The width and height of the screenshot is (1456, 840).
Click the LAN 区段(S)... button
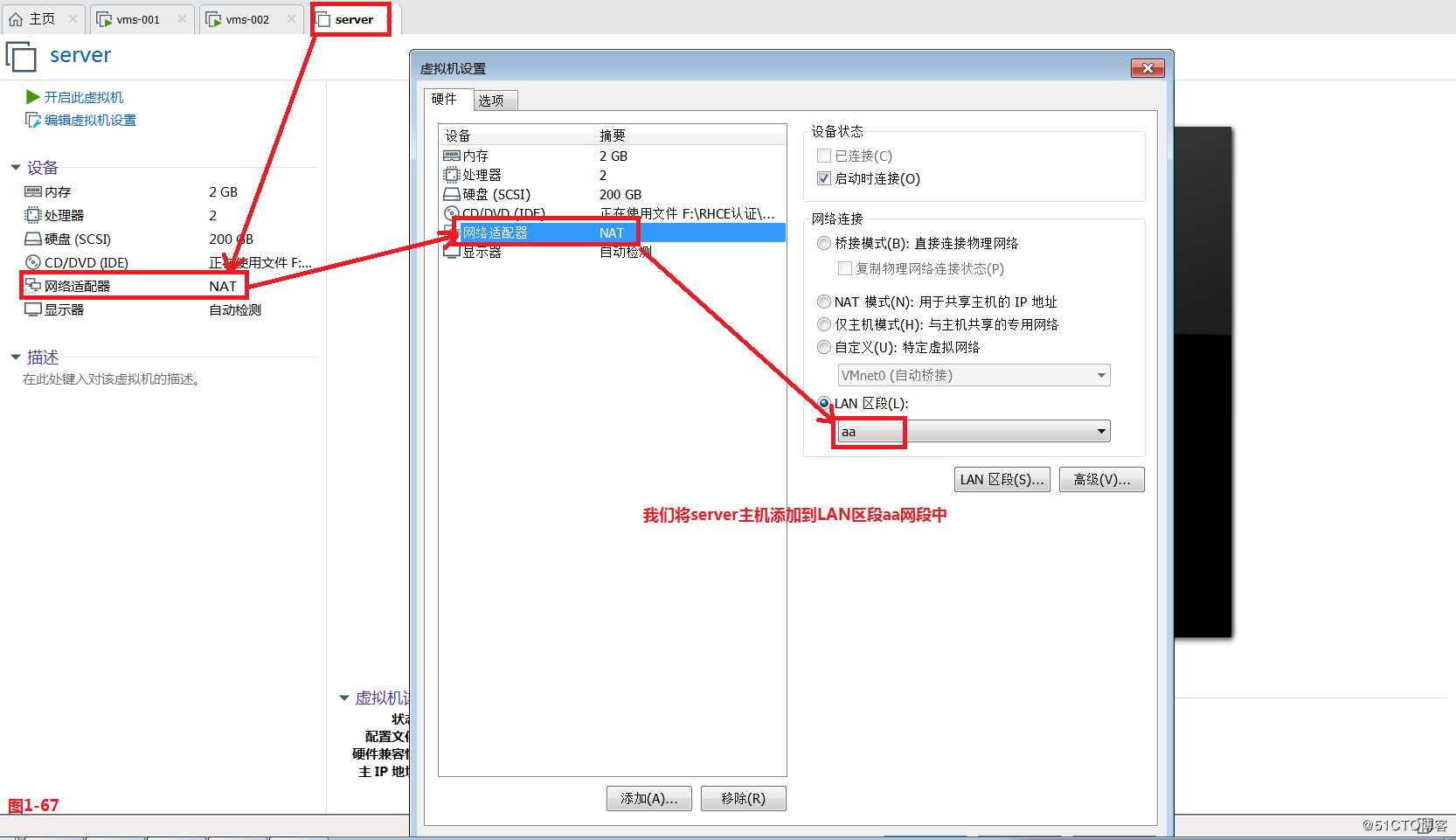point(1002,479)
